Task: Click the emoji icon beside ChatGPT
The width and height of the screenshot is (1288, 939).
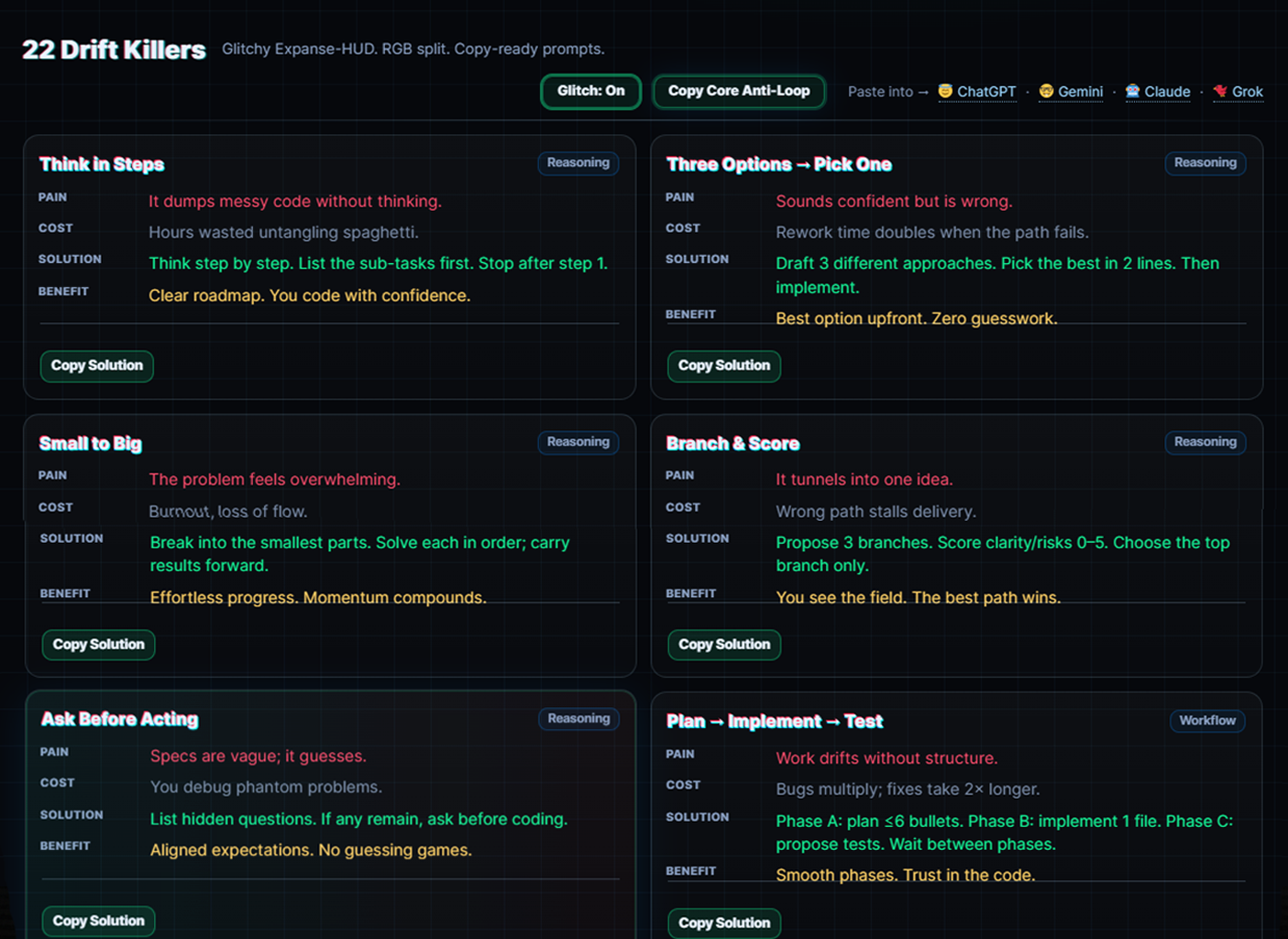Action: [x=945, y=91]
